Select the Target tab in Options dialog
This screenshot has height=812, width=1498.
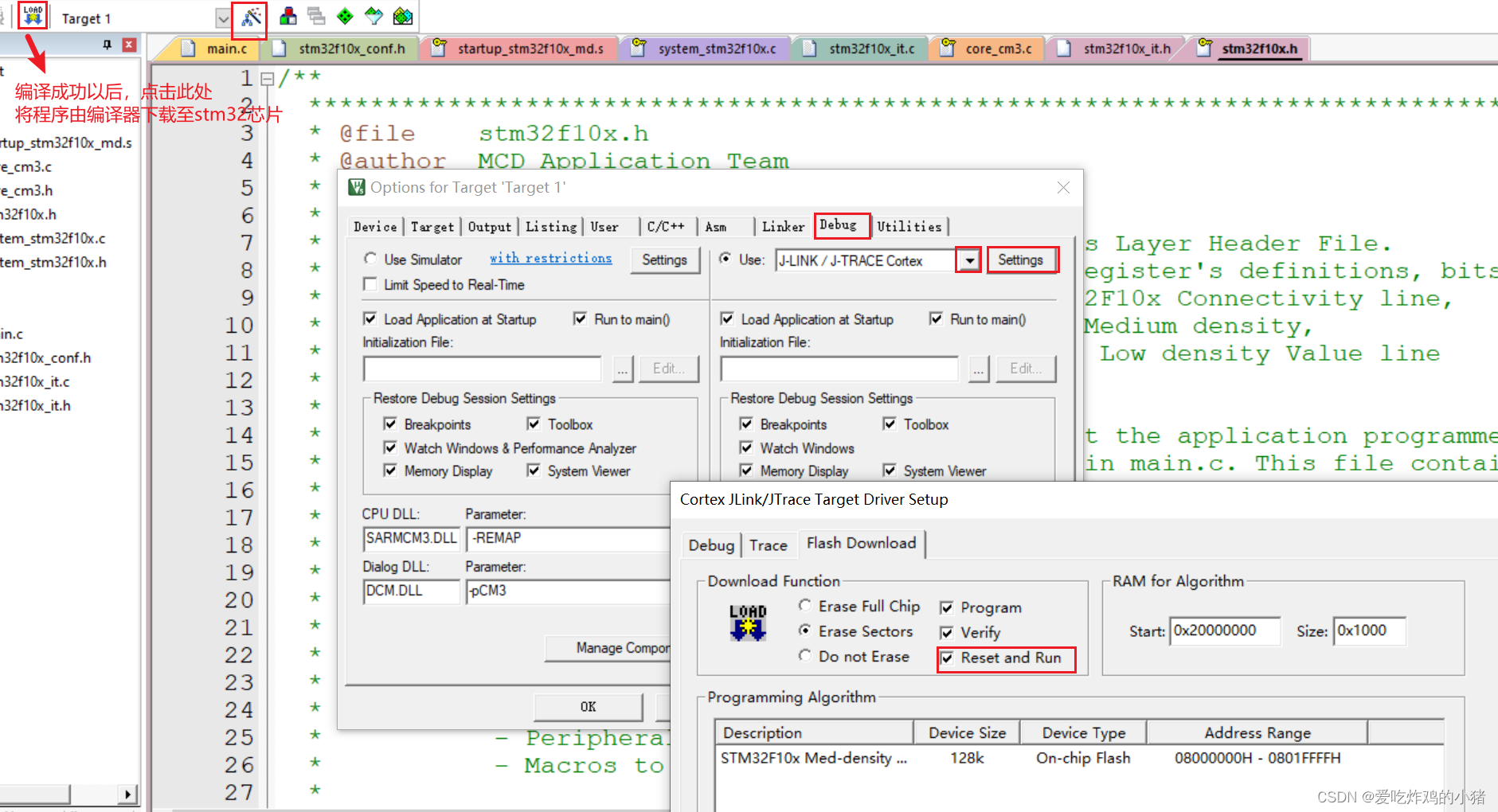(x=432, y=227)
